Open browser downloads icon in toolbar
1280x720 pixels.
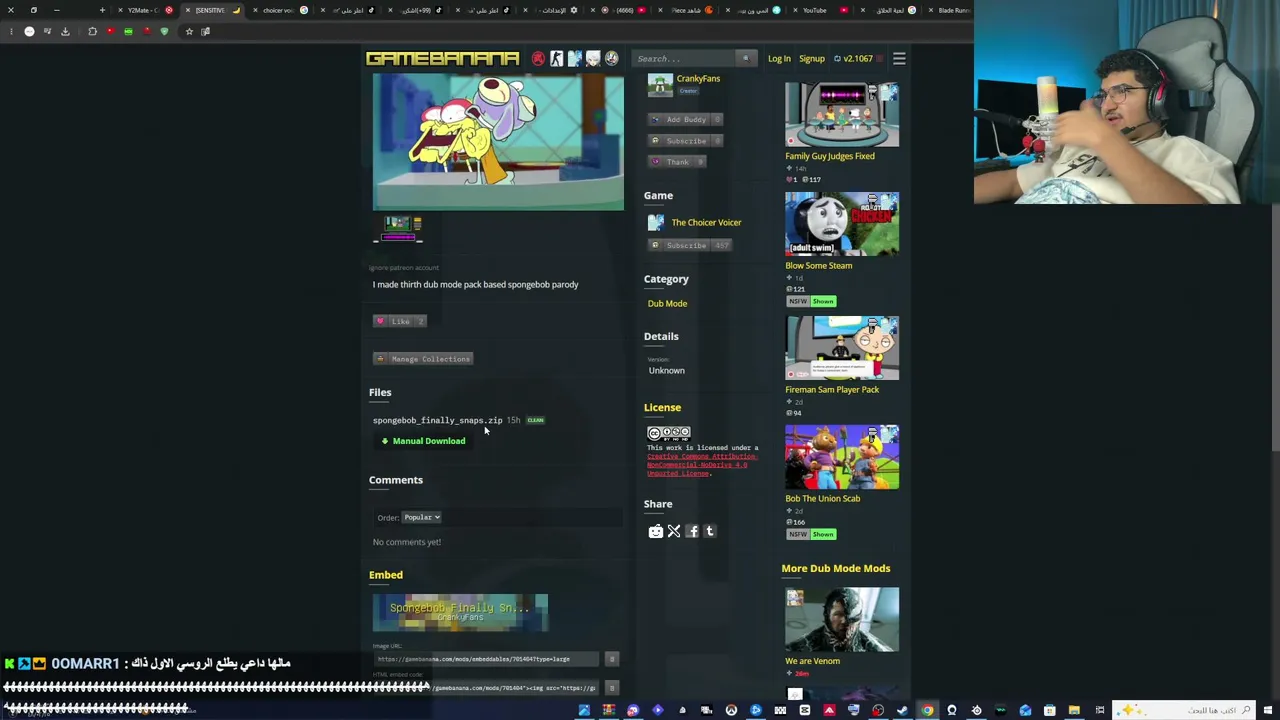[x=65, y=32]
